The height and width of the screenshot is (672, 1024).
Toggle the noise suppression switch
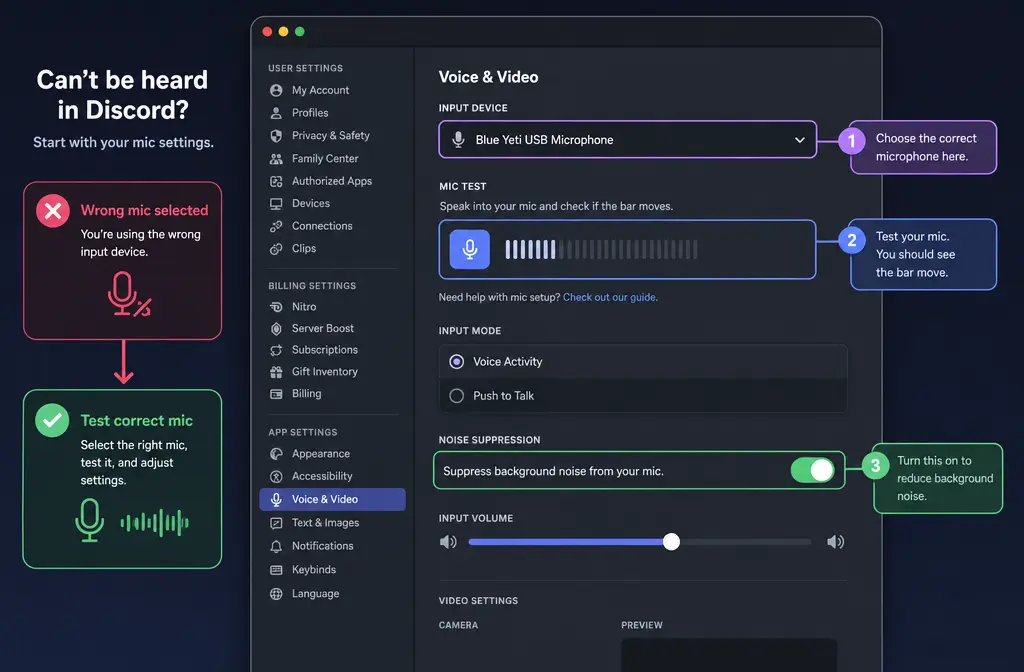point(812,470)
